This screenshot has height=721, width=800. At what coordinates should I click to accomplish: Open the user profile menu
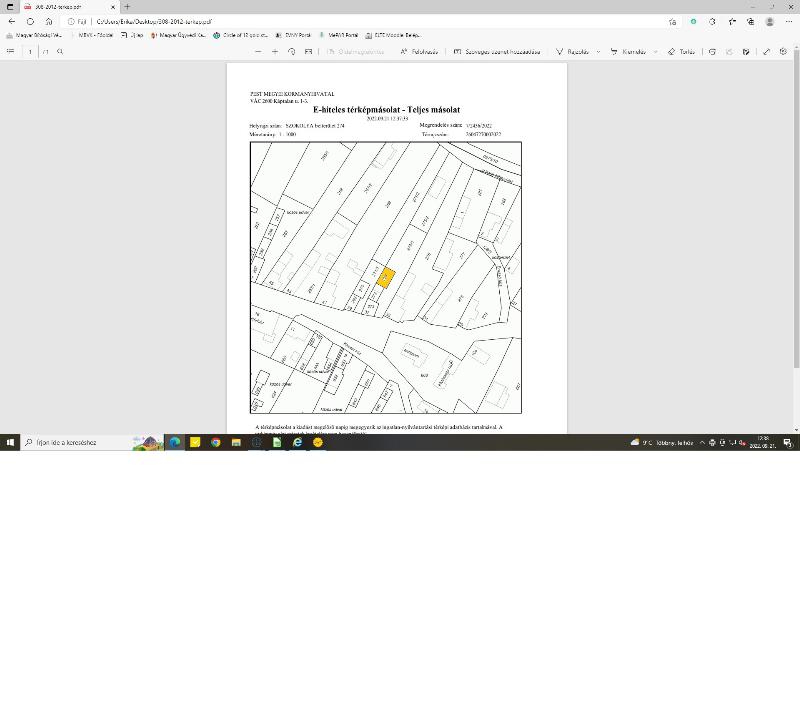(x=770, y=21)
